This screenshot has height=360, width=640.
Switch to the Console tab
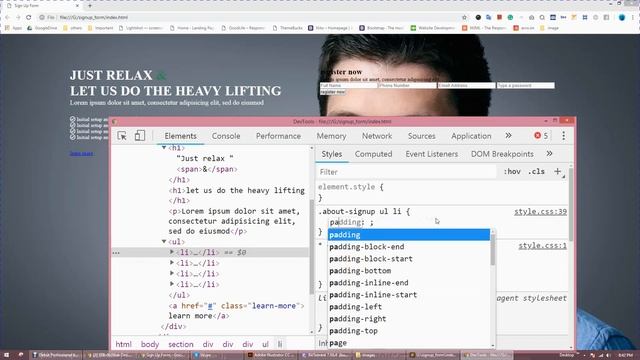(226, 136)
